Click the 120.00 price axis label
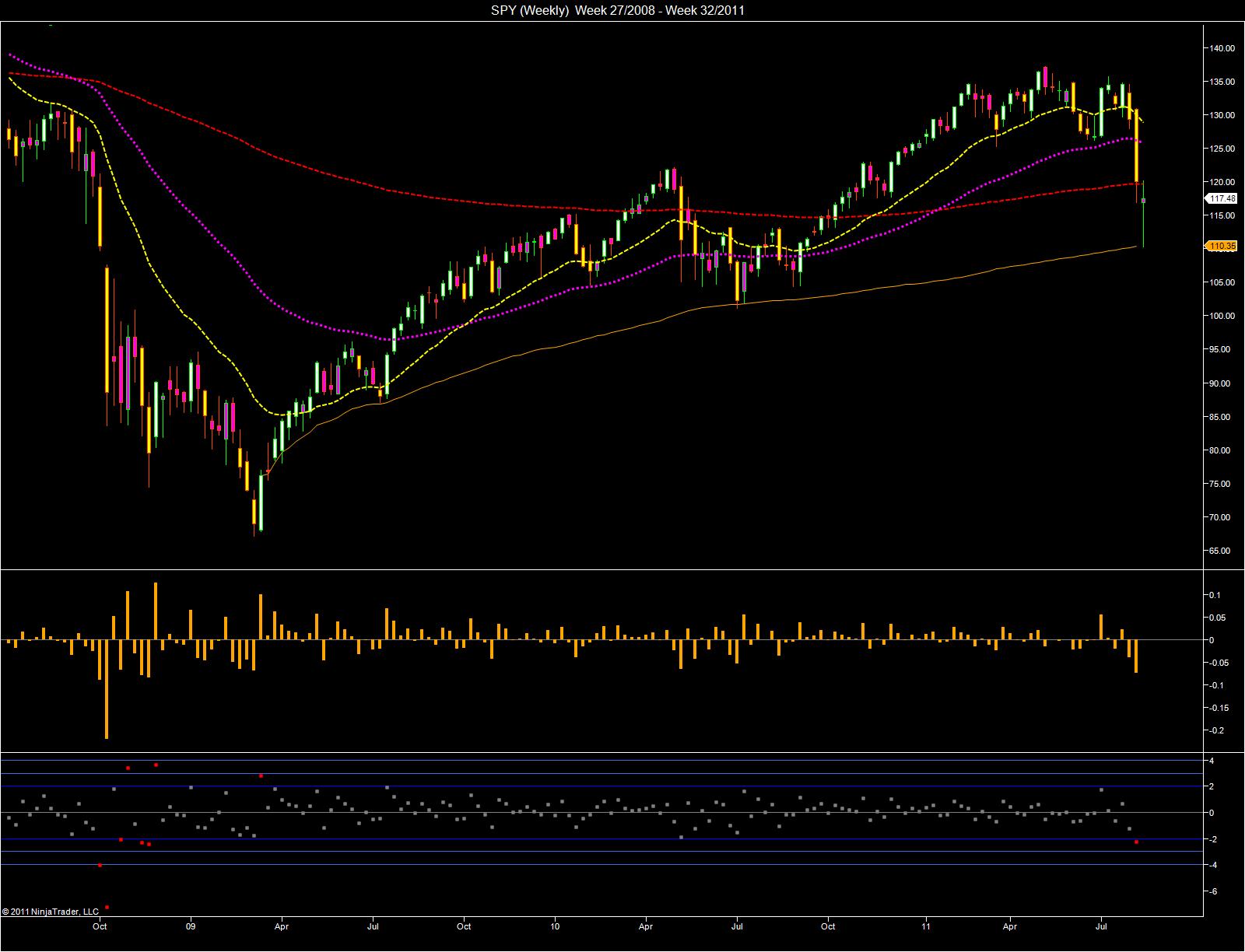 [1223, 182]
